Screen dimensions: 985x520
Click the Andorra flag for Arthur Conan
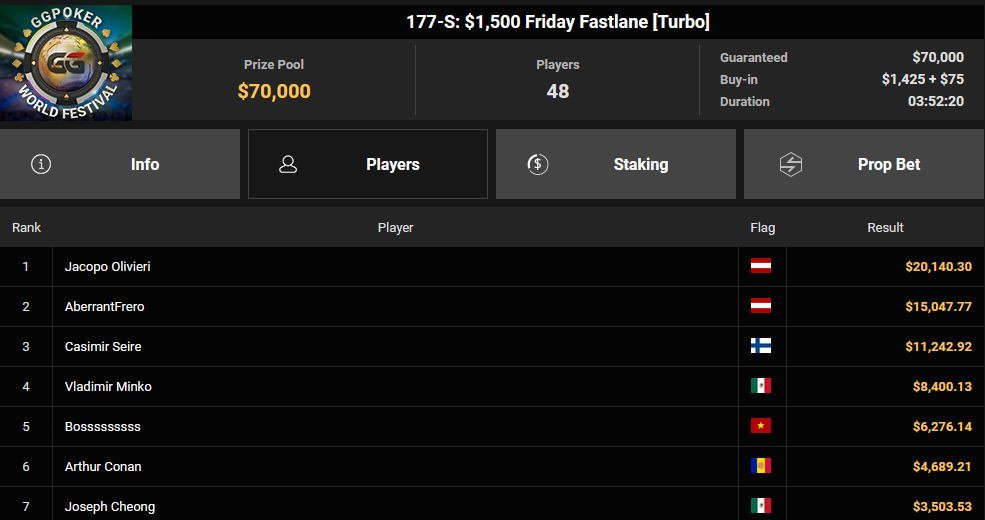click(x=761, y=466)
